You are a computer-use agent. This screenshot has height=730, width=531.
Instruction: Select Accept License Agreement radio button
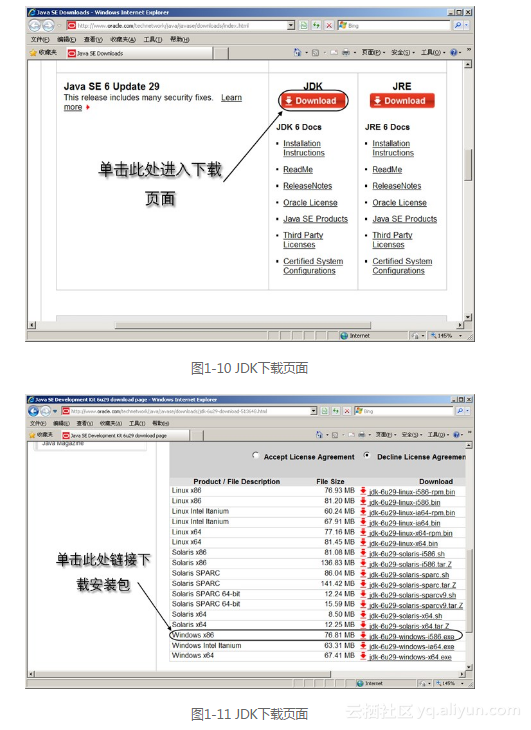click(x=255, y=455)
